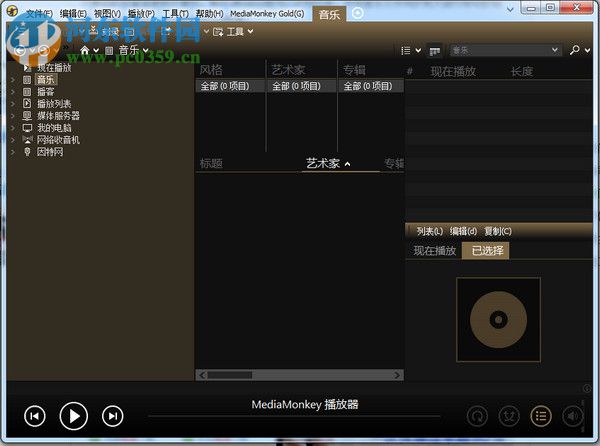Click the 我的电脑 monitor icon
Screen dimensions: 600x446
[27, 128]
